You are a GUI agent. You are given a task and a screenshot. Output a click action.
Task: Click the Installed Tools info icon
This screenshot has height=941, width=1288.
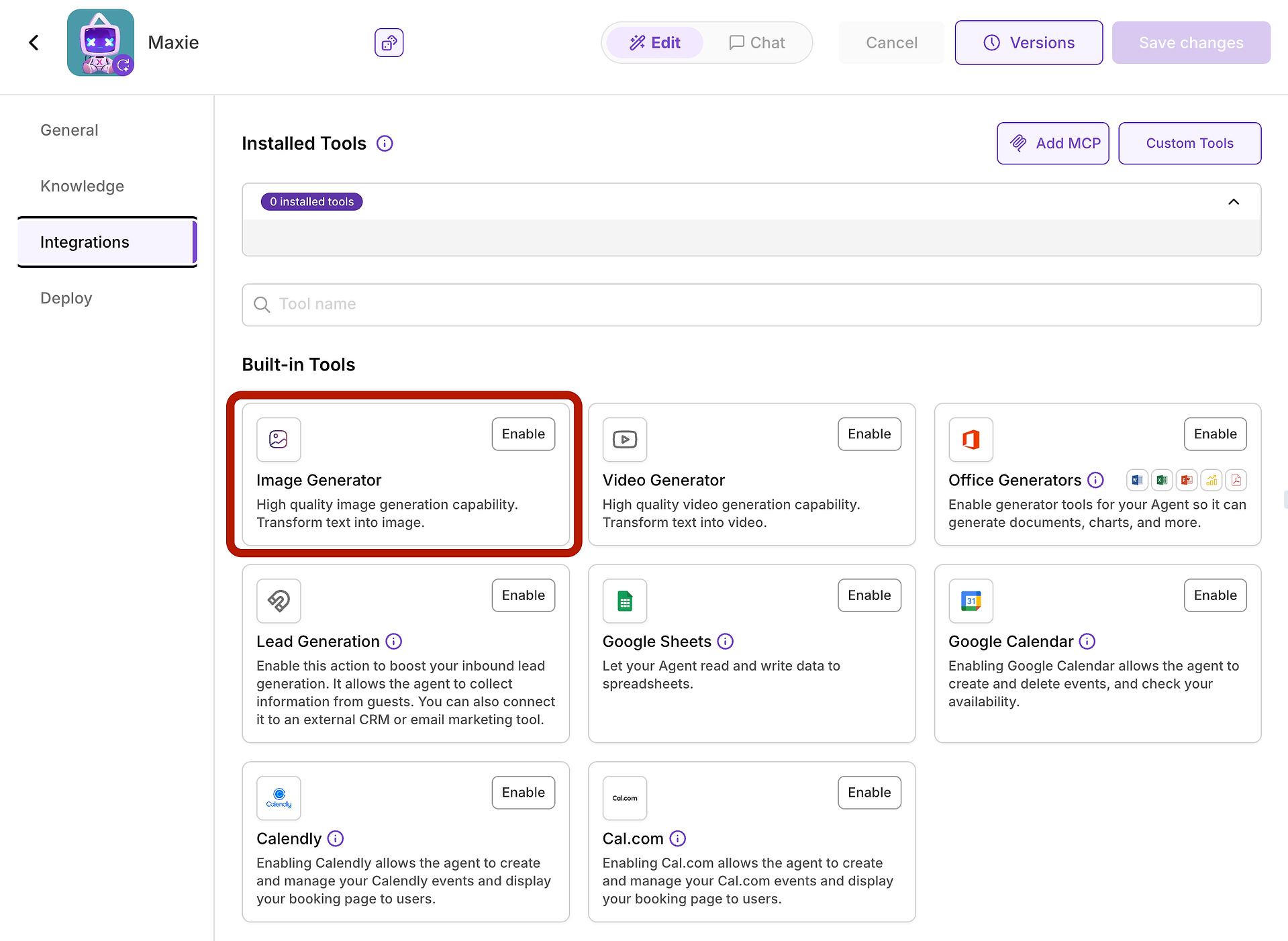385,144
